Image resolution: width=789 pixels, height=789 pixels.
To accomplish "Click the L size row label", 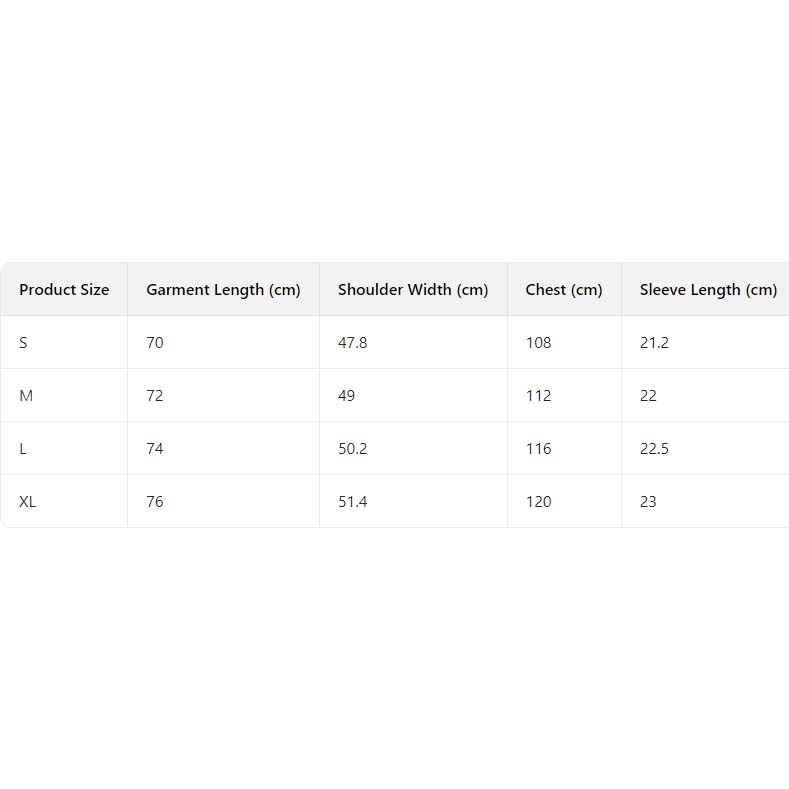I will (x=23, y=449).
